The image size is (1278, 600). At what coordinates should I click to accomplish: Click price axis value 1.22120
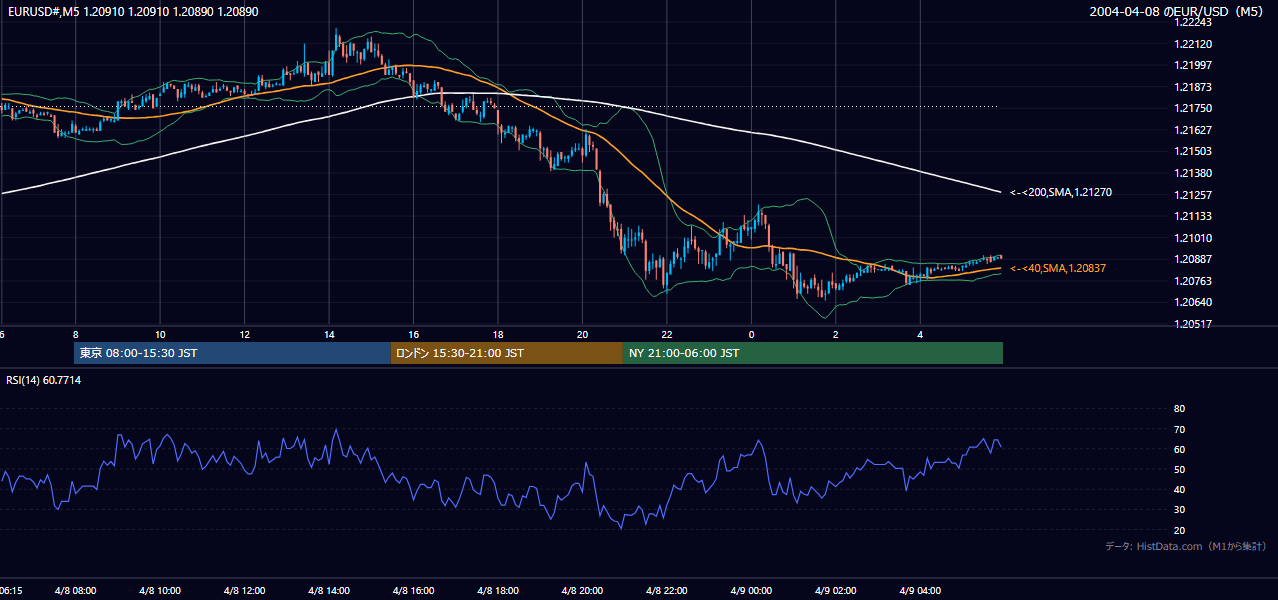(1193, 44)
